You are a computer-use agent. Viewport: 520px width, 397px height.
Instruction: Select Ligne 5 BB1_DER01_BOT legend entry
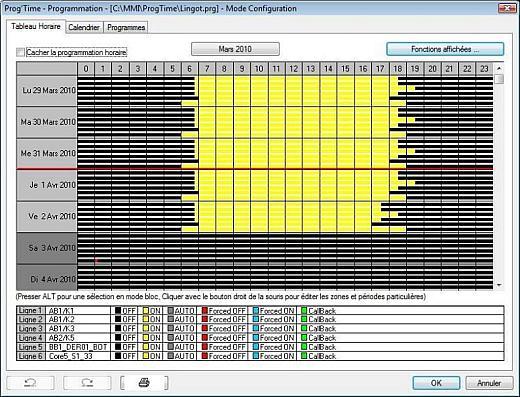(x=63, y=347)
